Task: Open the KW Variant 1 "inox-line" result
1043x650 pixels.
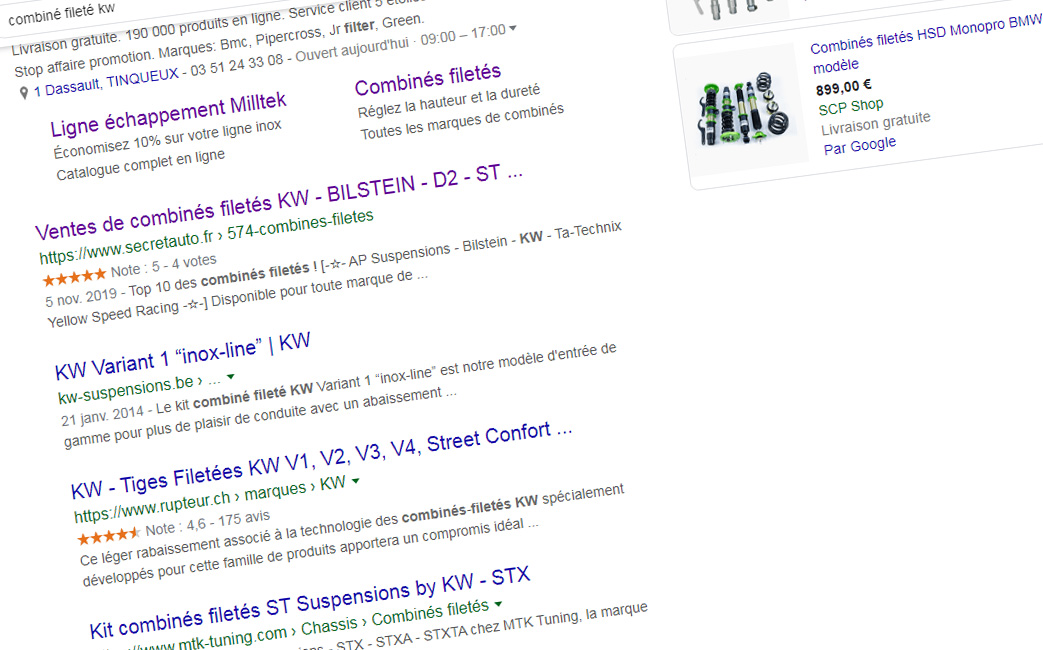Action: click(183, 356)
